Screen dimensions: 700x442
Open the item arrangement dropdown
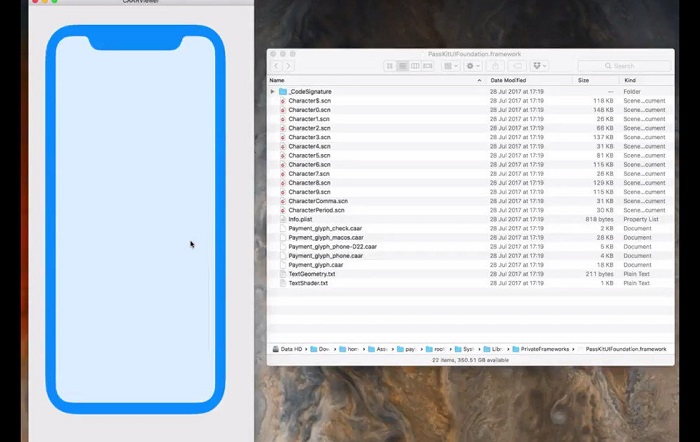[x=450, y=66]
